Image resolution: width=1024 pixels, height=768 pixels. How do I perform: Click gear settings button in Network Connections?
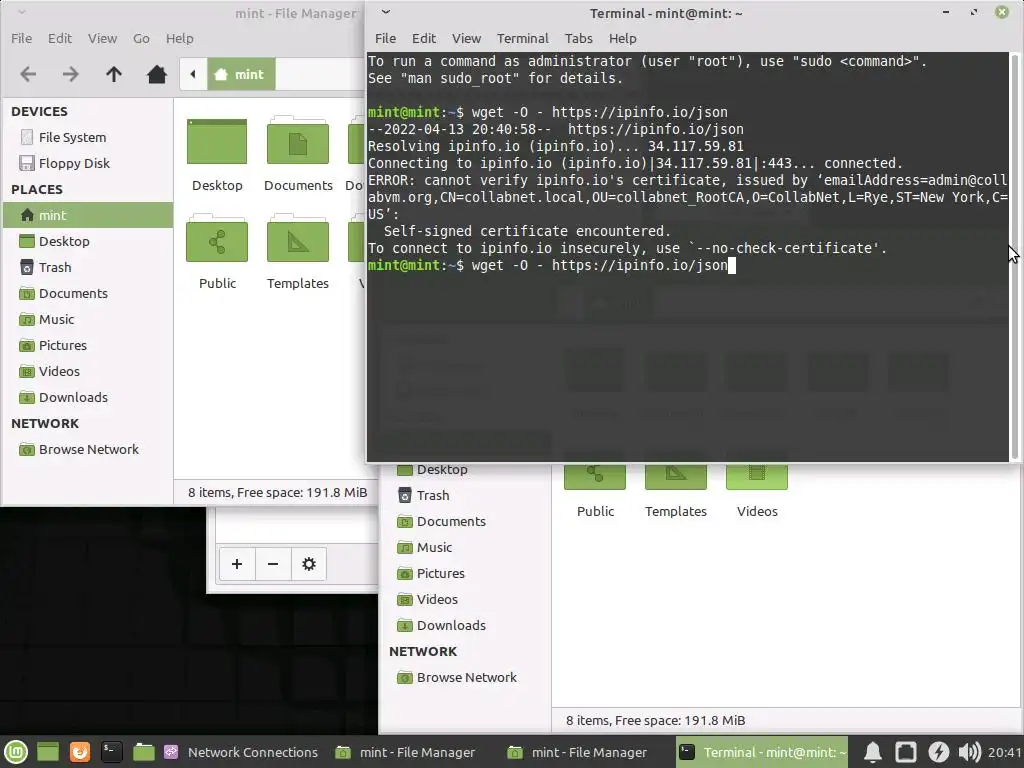[309, 564]
